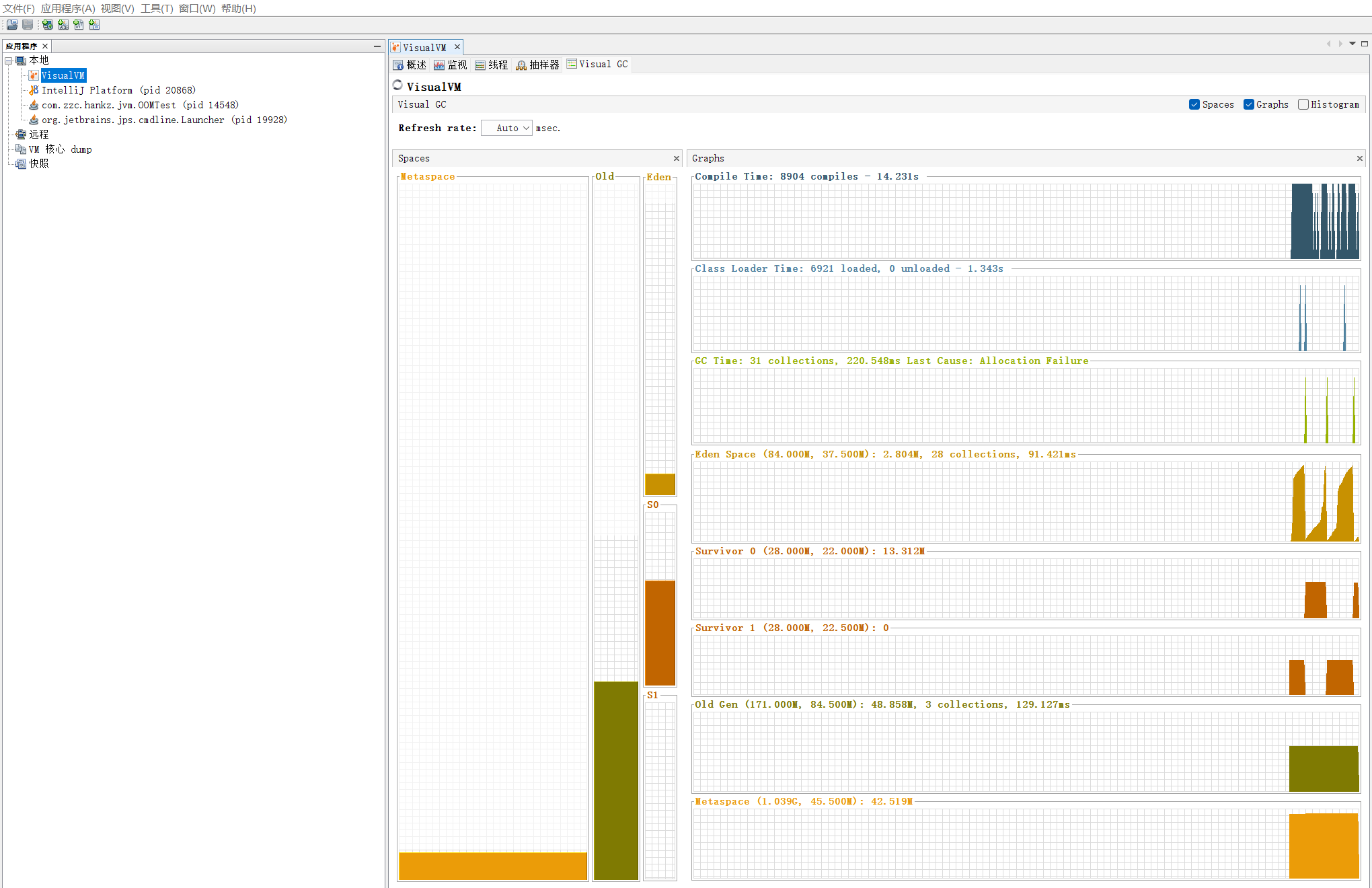The width and height of the screenshot is (1372, 888).
Task: Collapse the 本地 tree node
Action: coord(9,61)
